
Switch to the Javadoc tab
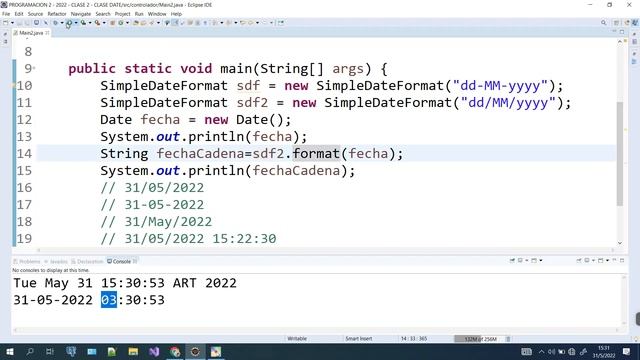click(x=57, y=261)
